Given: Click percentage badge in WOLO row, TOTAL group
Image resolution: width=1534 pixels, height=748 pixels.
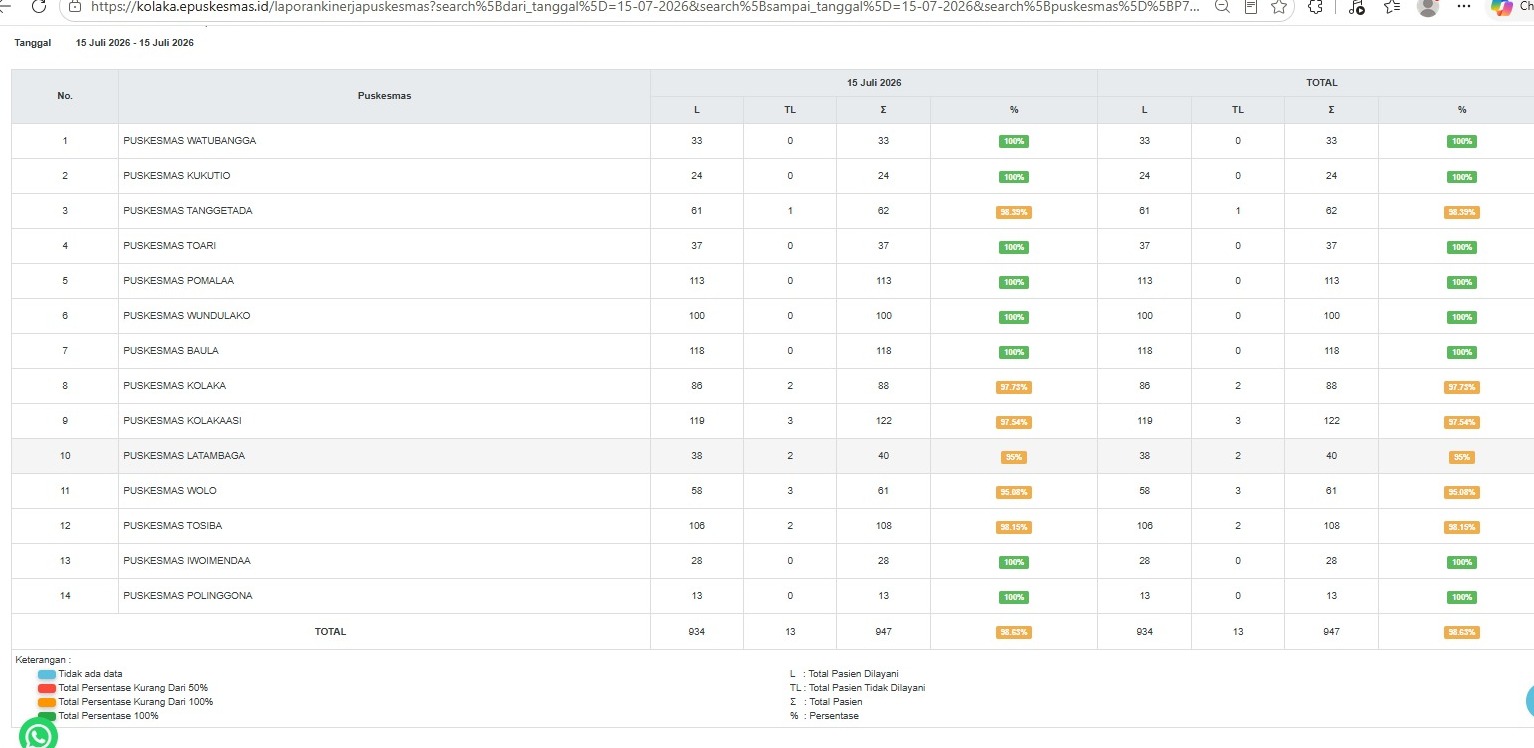Looking at the screenshot, I should tap(1462, 492).
